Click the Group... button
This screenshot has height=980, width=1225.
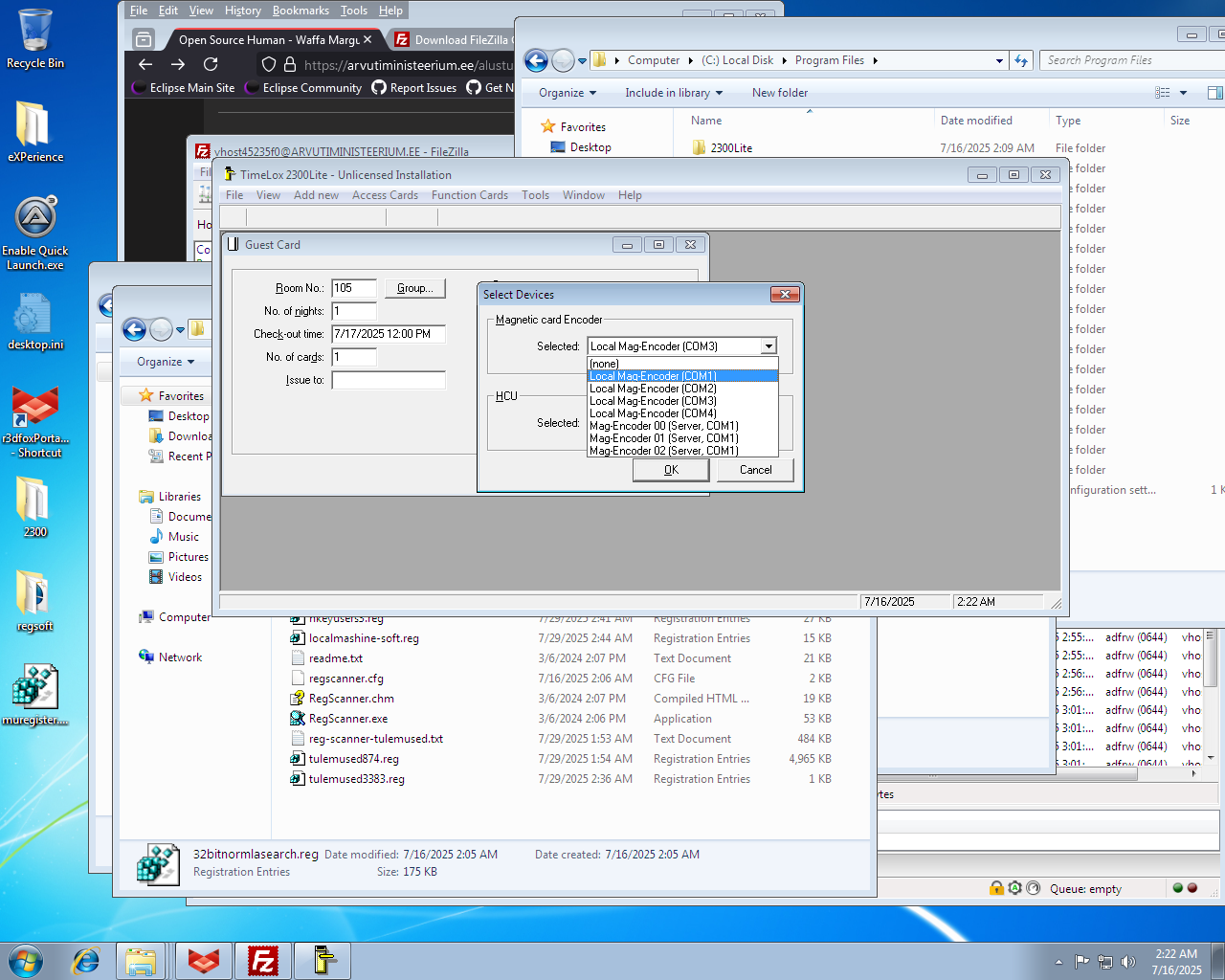(414, 288)
